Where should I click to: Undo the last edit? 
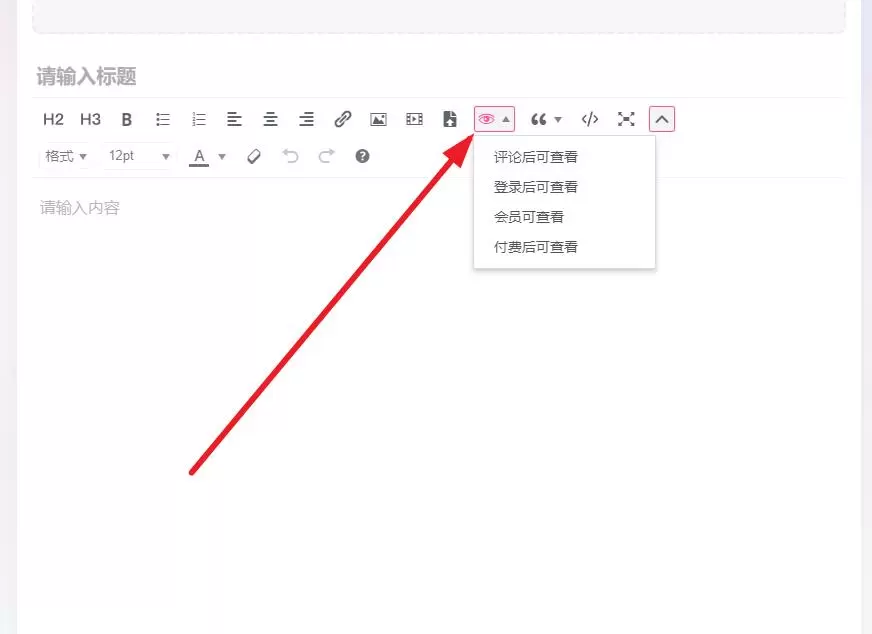290,156
